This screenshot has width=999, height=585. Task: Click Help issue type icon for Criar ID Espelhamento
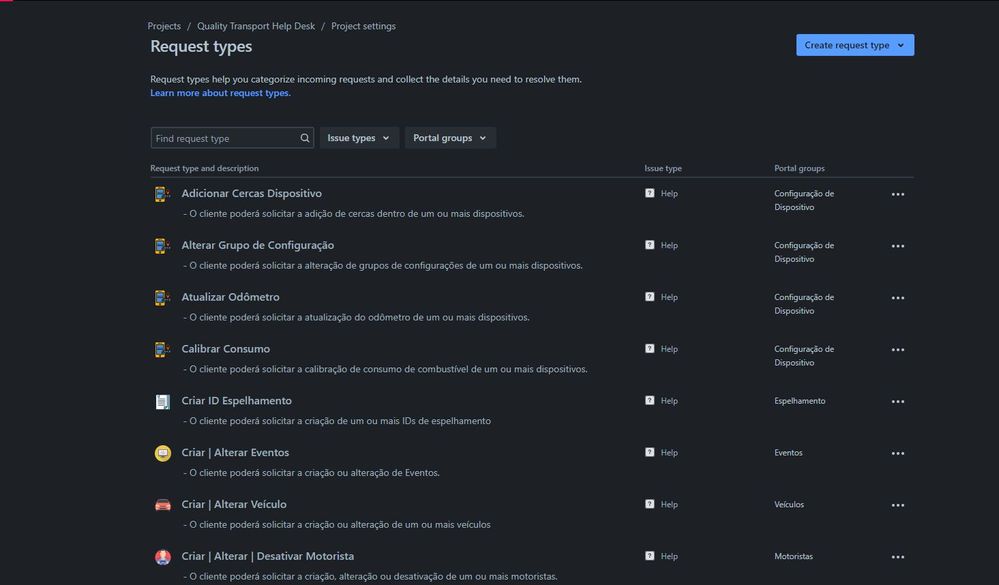tap(649, 400)
